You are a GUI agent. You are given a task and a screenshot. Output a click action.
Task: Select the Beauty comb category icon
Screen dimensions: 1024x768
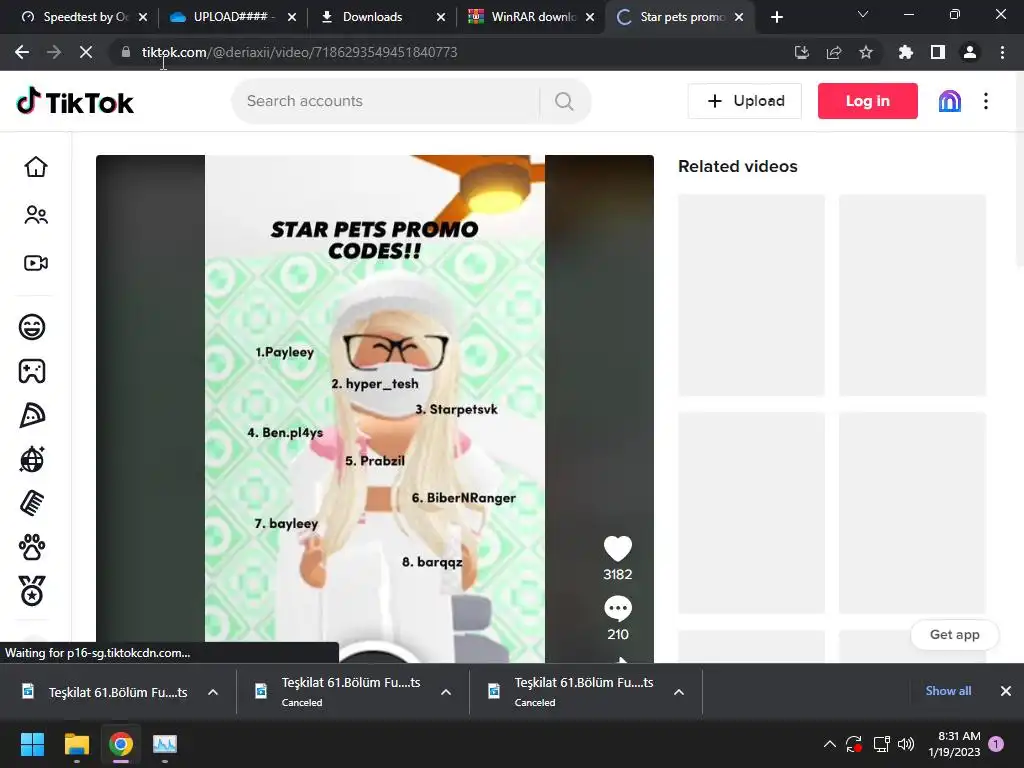pos(32,503)
